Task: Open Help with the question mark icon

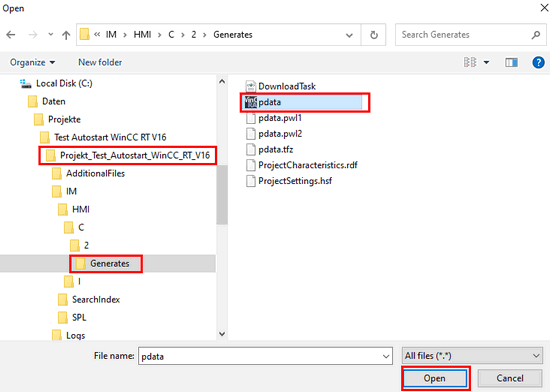Action: click(x=538, y=62)
